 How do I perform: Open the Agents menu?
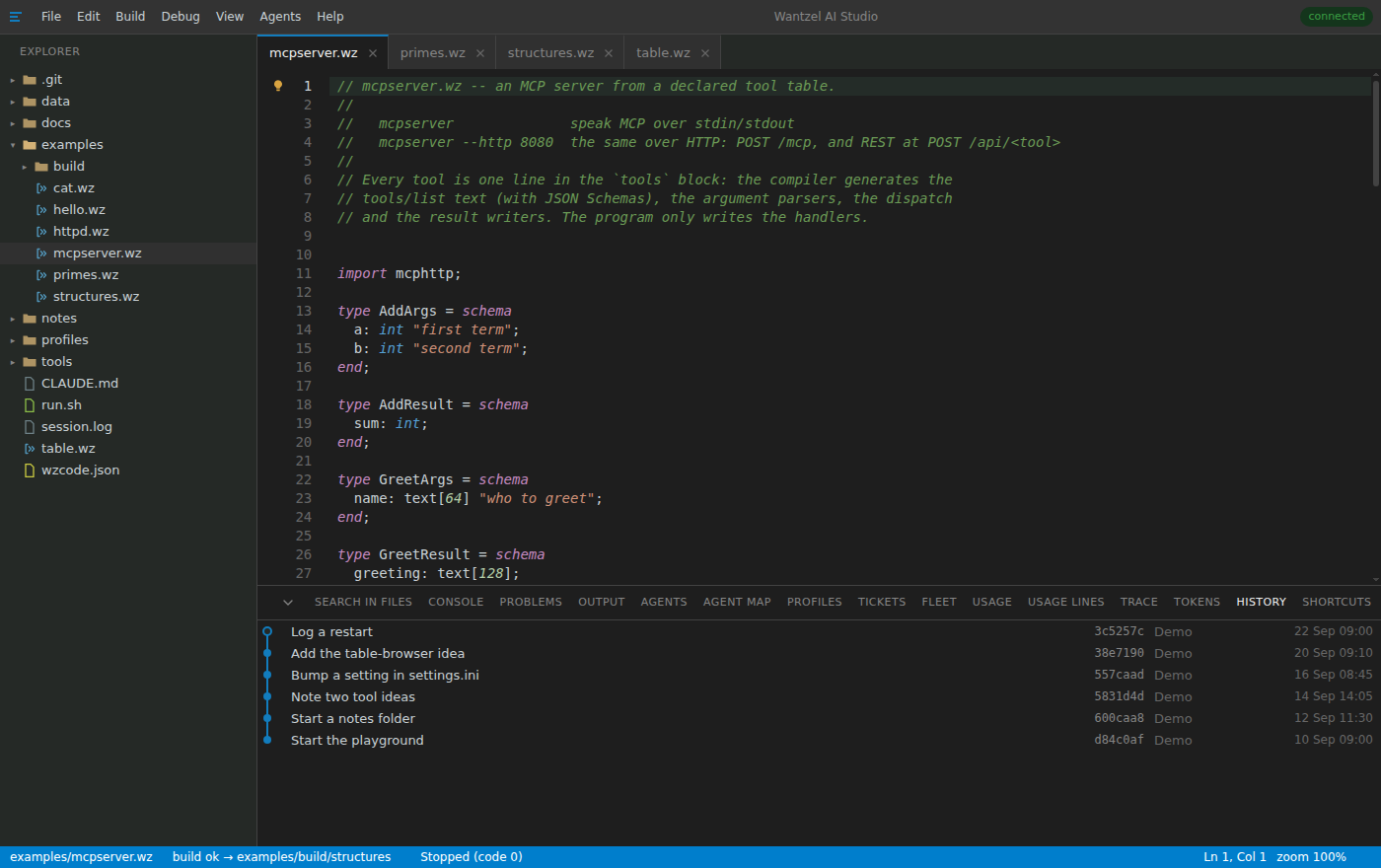(280, 17)
